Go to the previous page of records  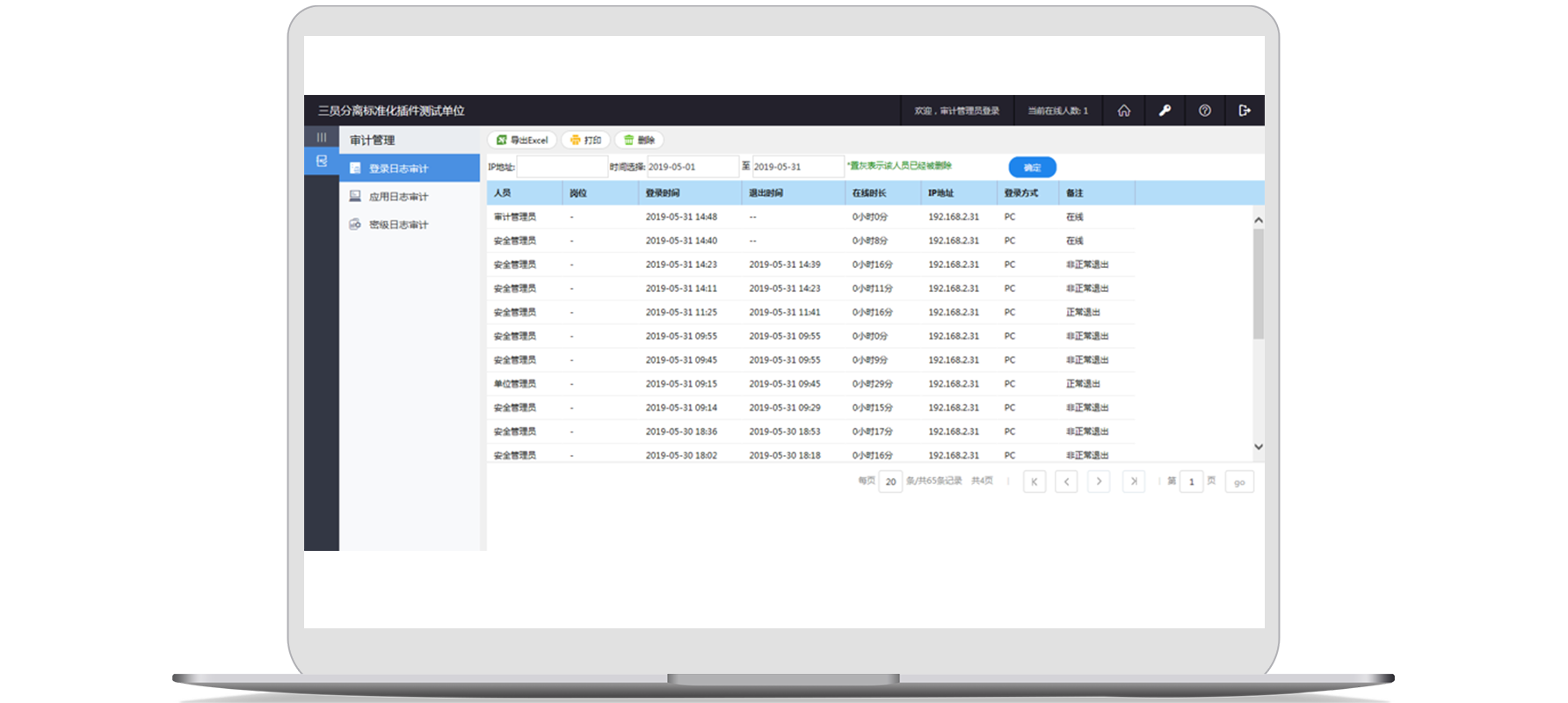(1066, 482)
